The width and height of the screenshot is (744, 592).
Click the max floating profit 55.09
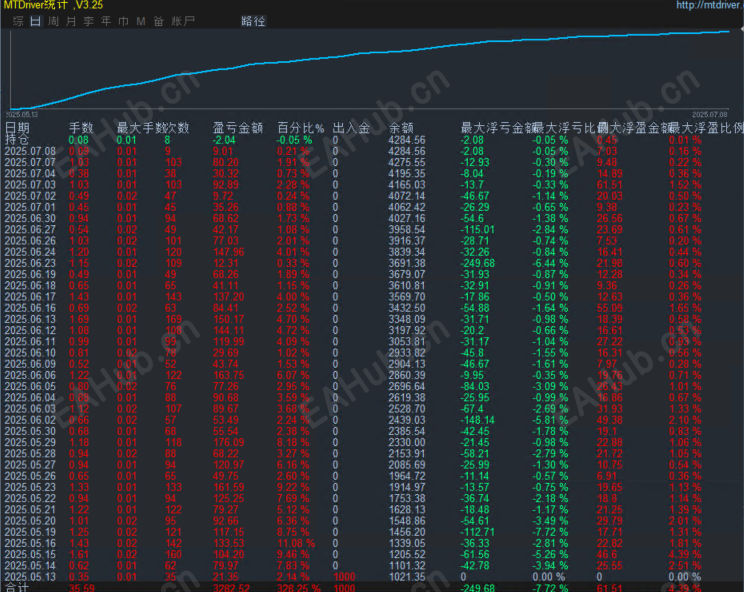click(x=610, y=307)
